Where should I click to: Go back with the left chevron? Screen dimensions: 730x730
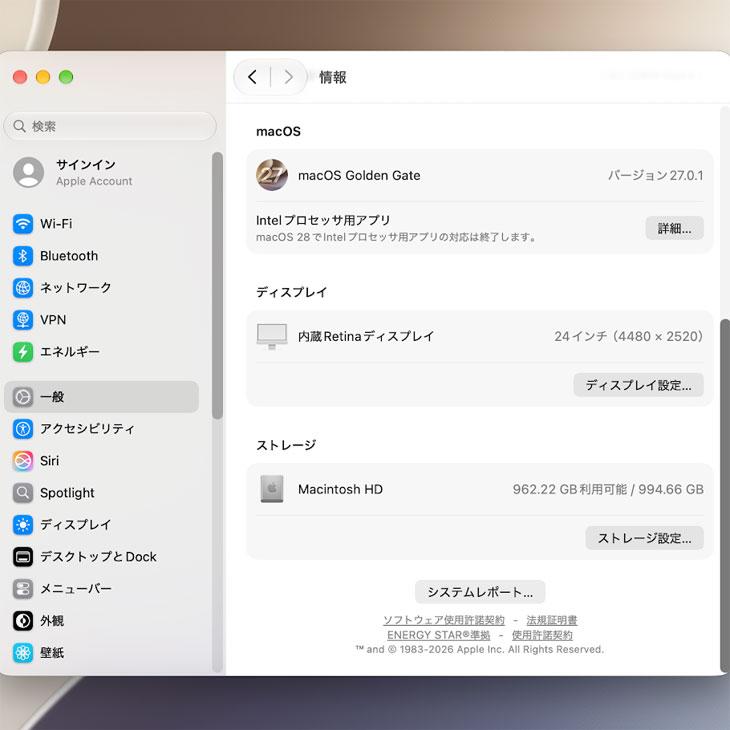point(252,77)
